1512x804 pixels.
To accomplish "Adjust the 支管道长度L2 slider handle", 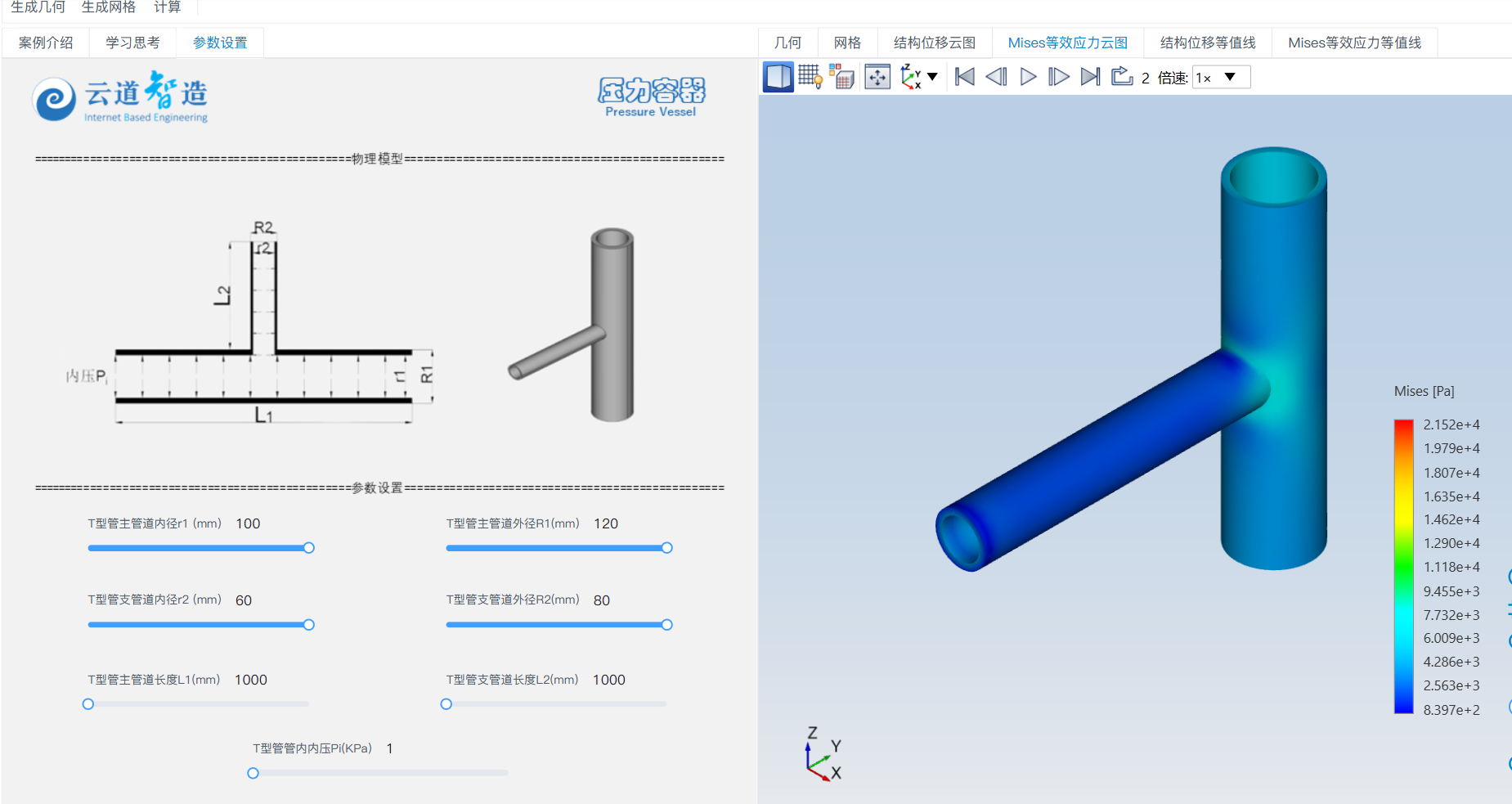I will (446, 704).
